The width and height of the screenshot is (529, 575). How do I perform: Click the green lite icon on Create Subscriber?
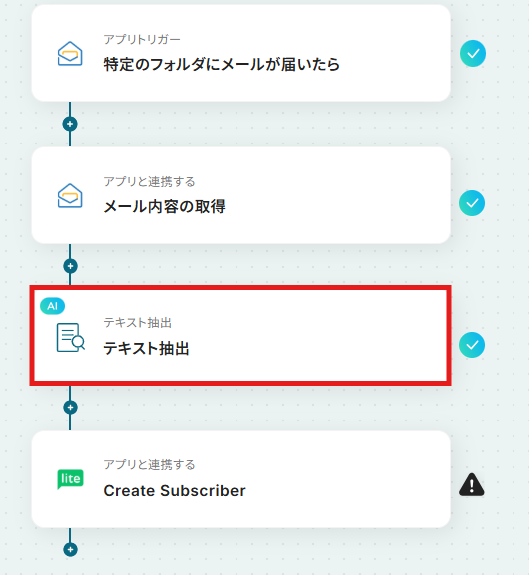click(x=70, y=479)
